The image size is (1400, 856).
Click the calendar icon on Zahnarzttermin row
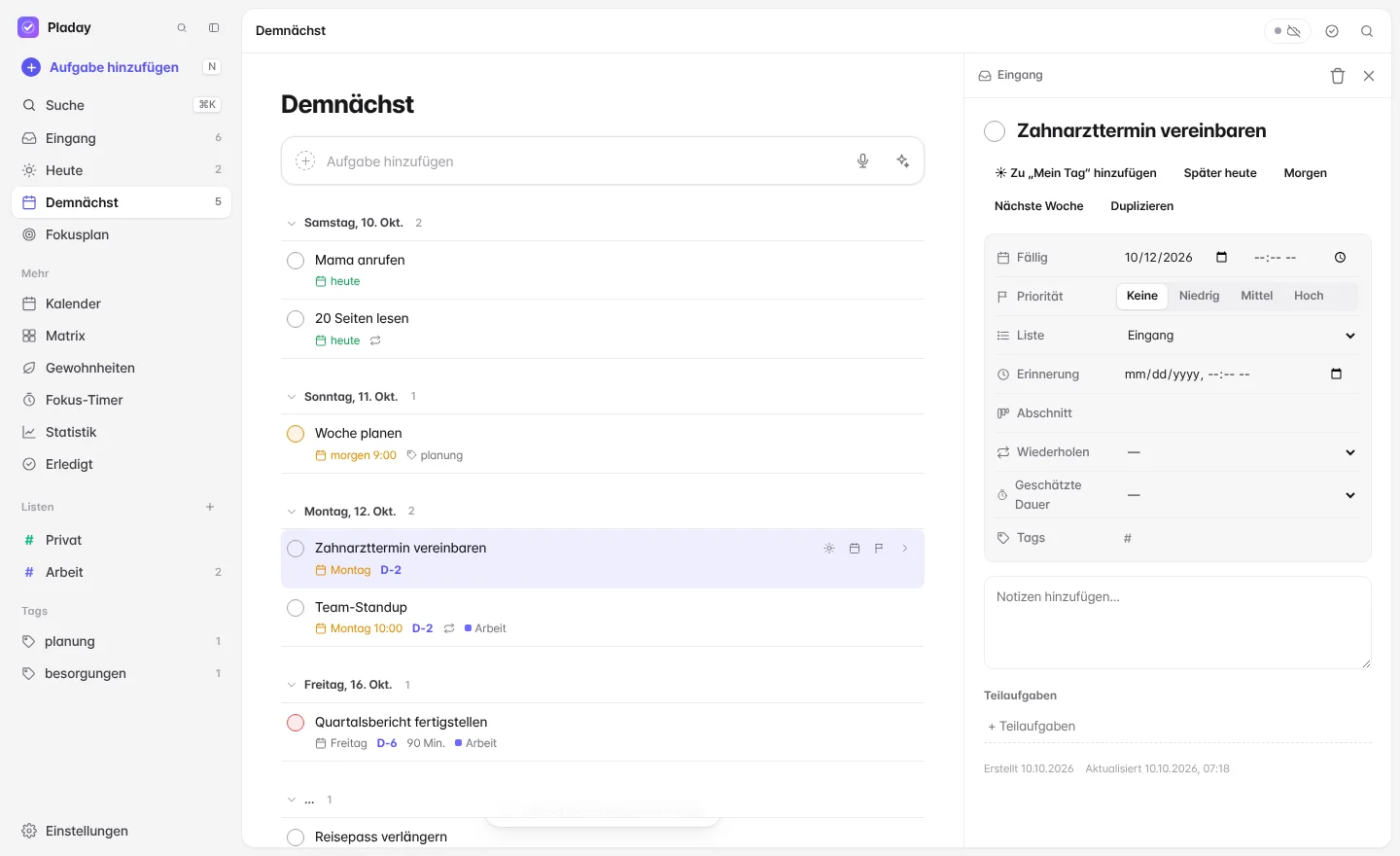click(855, 549)
